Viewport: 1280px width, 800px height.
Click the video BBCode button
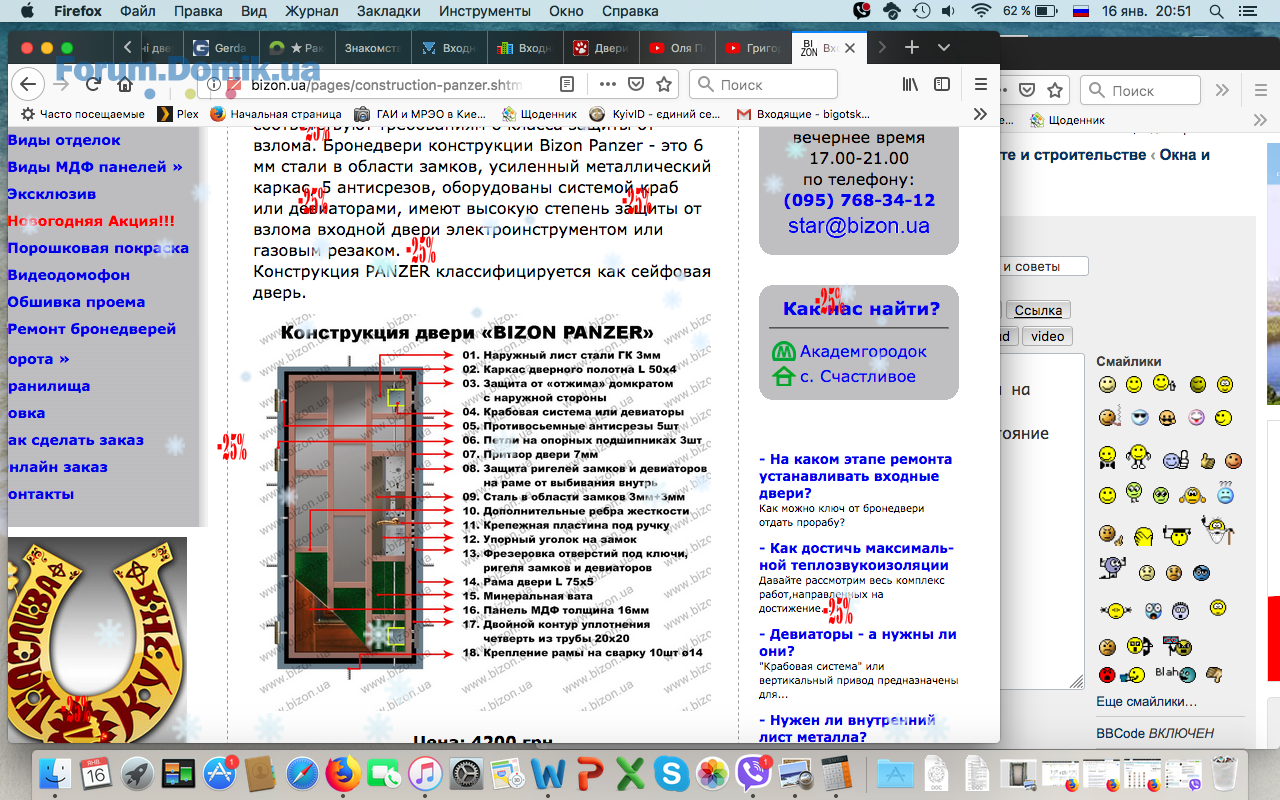pos(1047,336)
